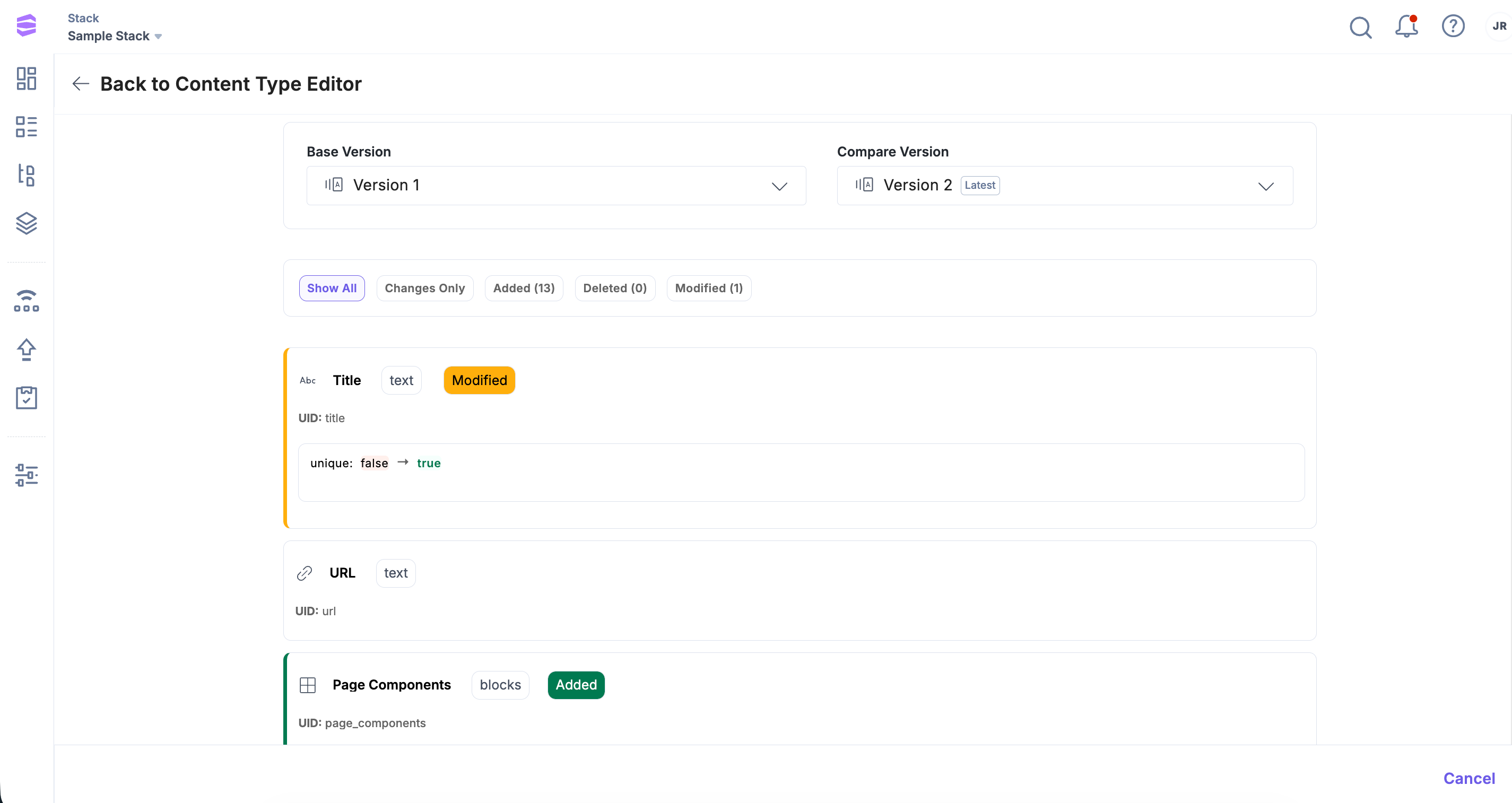
Task: Open the Publish Queue icon in sidebar
Action: tap(27, 300)
